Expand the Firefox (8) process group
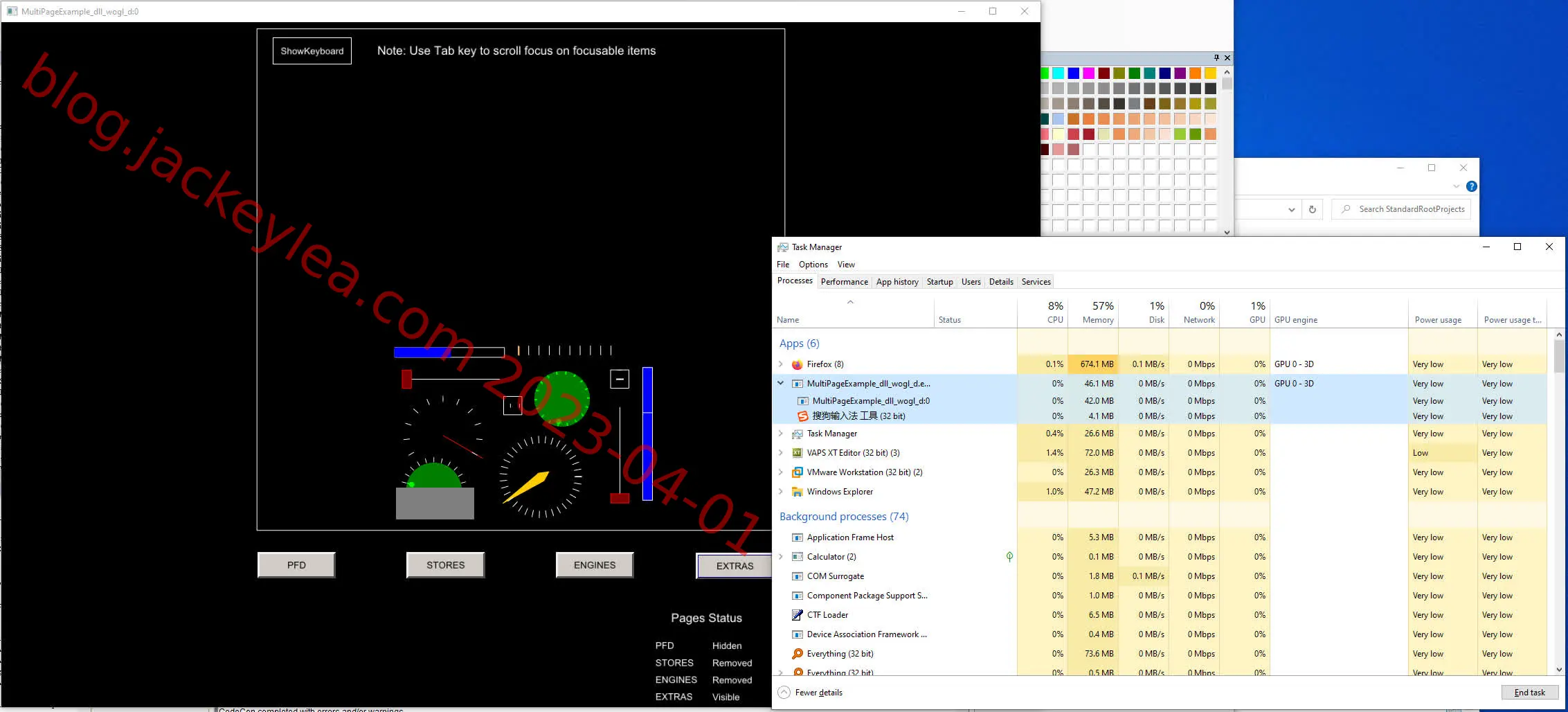1568x712 pixels. (781, 364)
